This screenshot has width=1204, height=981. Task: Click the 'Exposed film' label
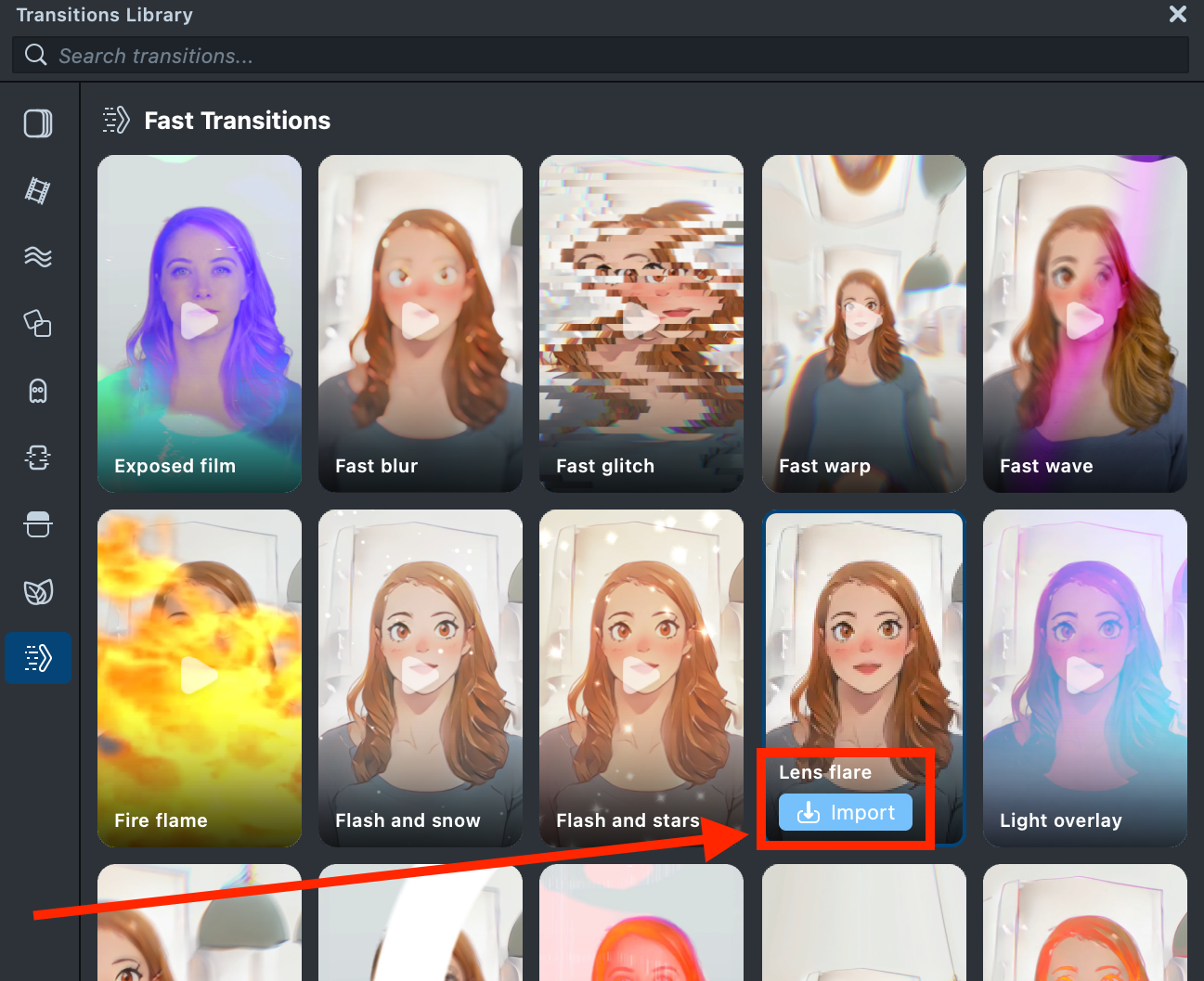coord(175,466)
